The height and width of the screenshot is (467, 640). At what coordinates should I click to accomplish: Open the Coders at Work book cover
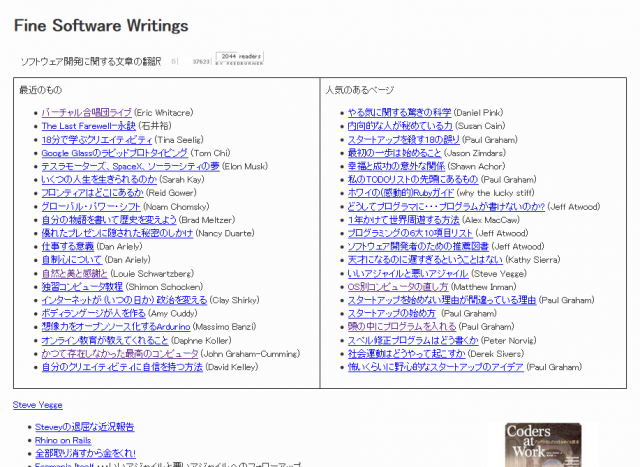point(543,445)
